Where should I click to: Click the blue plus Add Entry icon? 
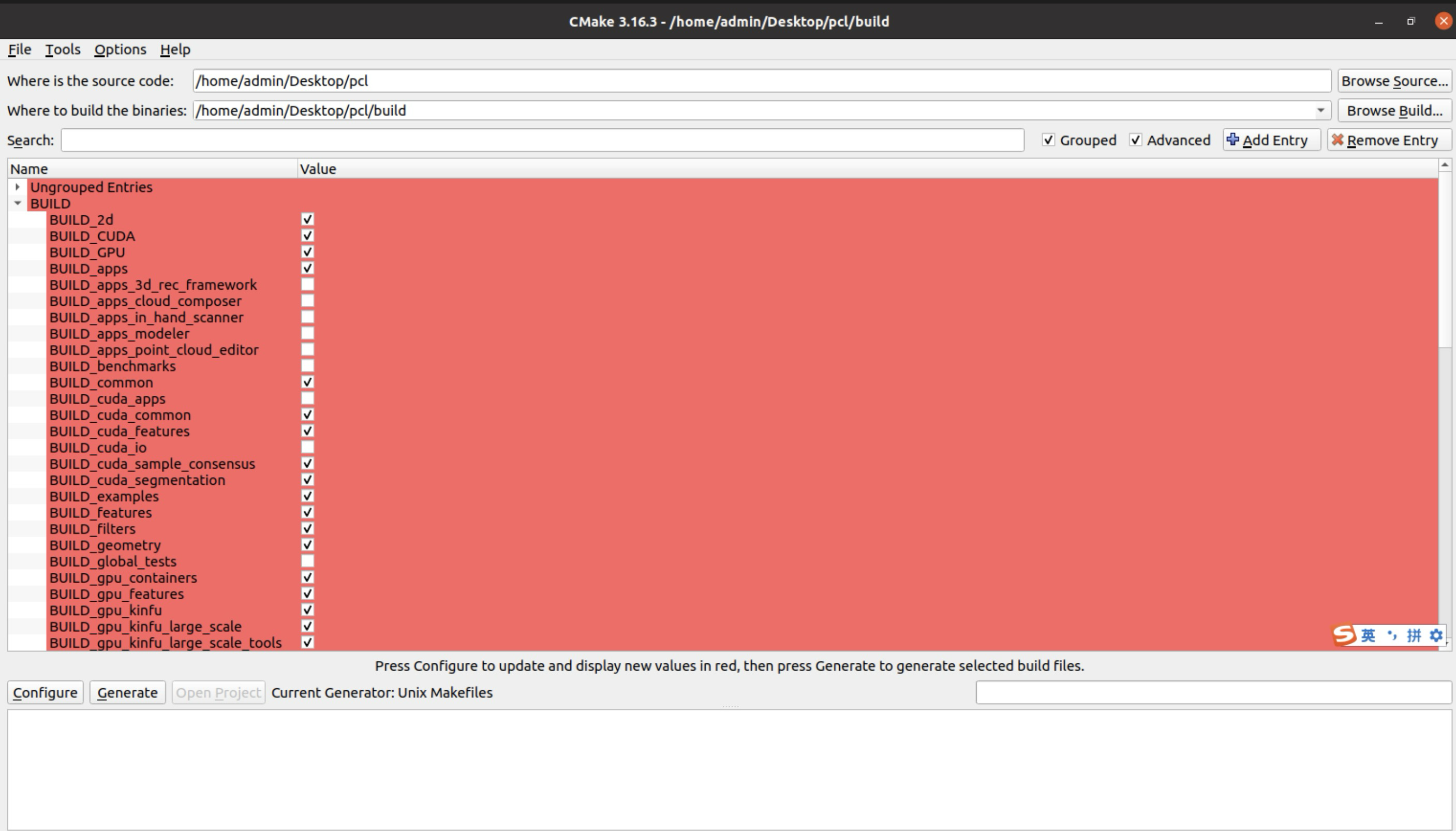[x=1233, y=140]
